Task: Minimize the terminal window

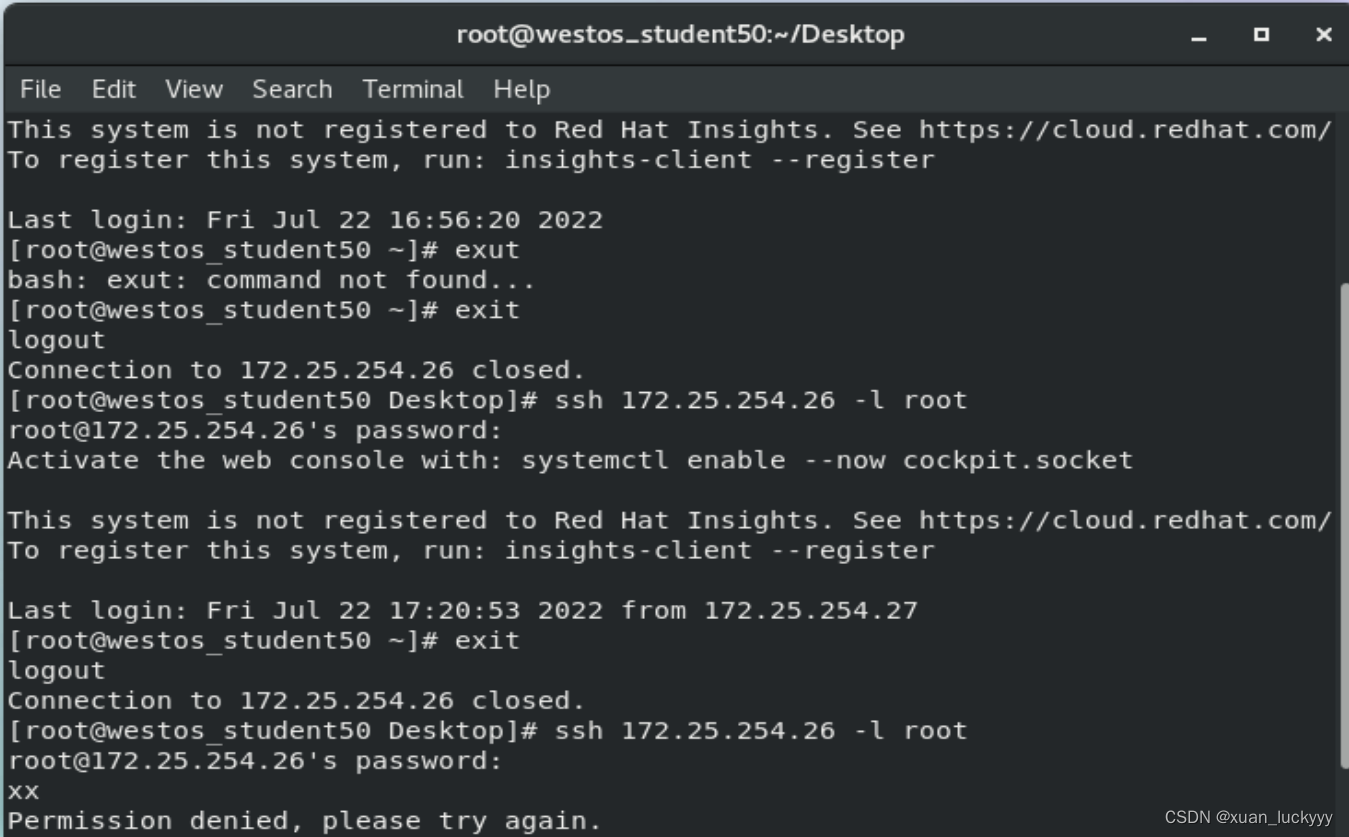Action: click(x=1199, y=35)
